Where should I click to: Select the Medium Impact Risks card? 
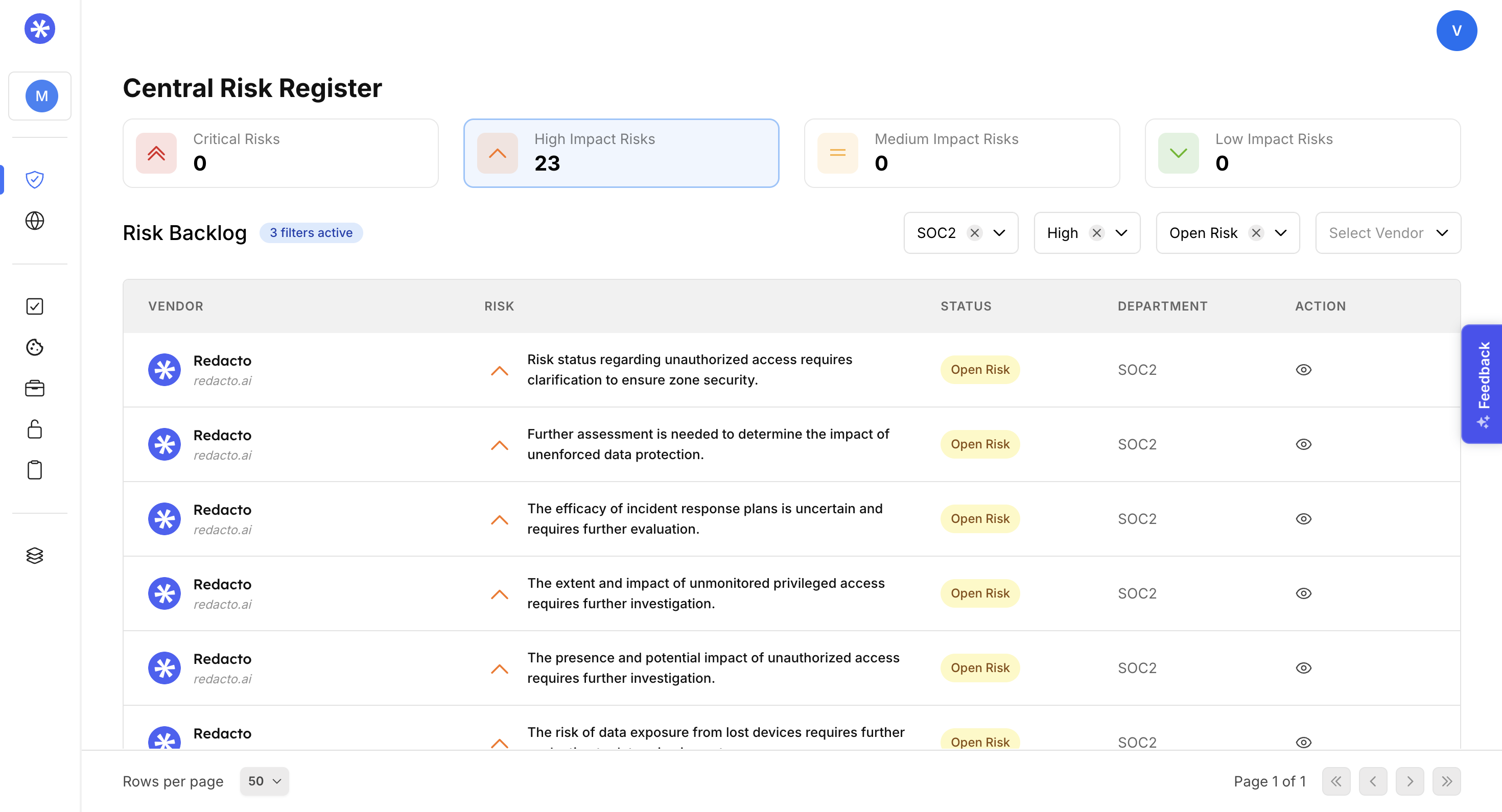tap(961, 153)
